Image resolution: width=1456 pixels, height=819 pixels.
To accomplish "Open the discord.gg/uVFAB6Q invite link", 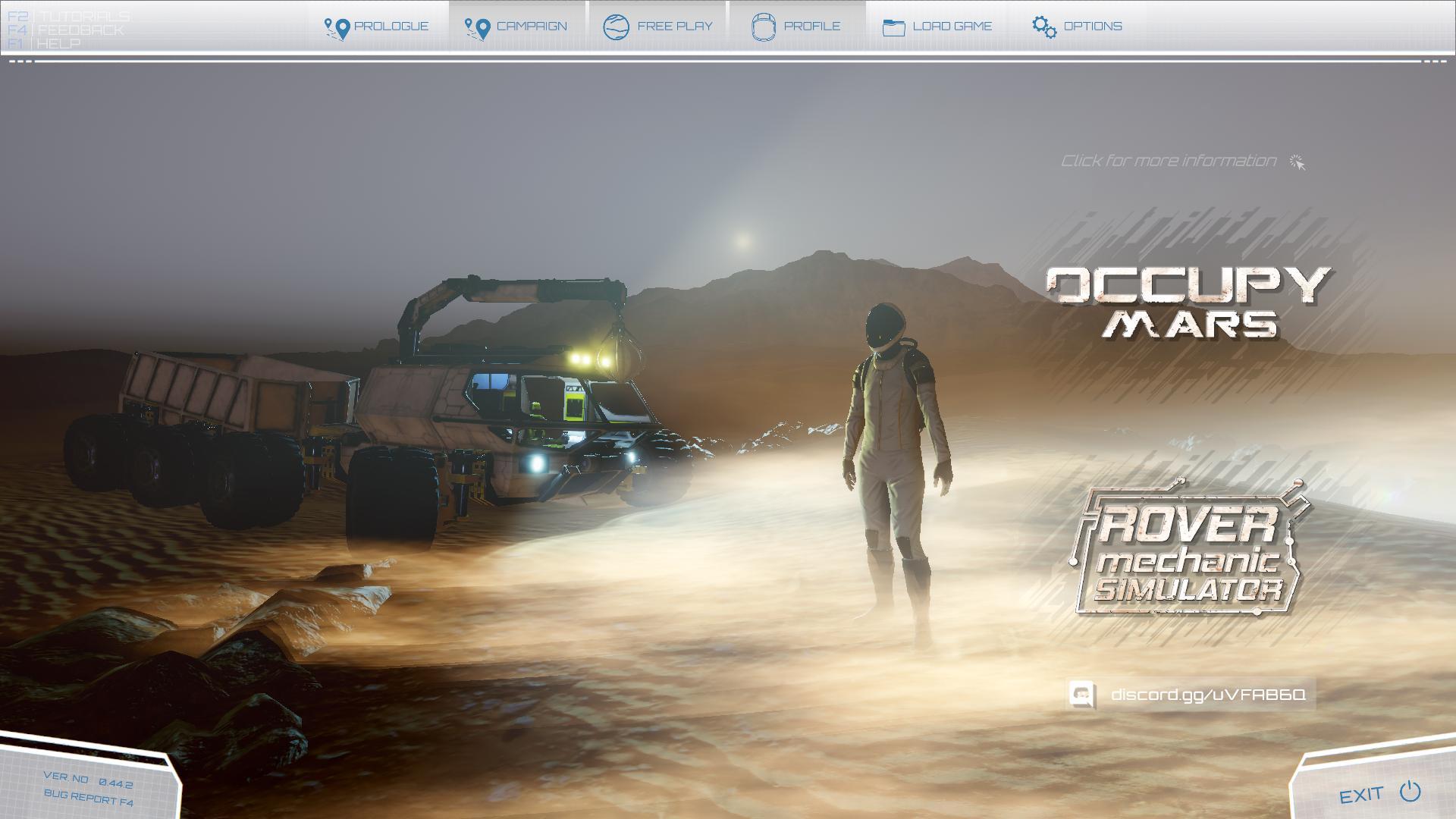I will pyautogui.click(x=1208, y=695).
